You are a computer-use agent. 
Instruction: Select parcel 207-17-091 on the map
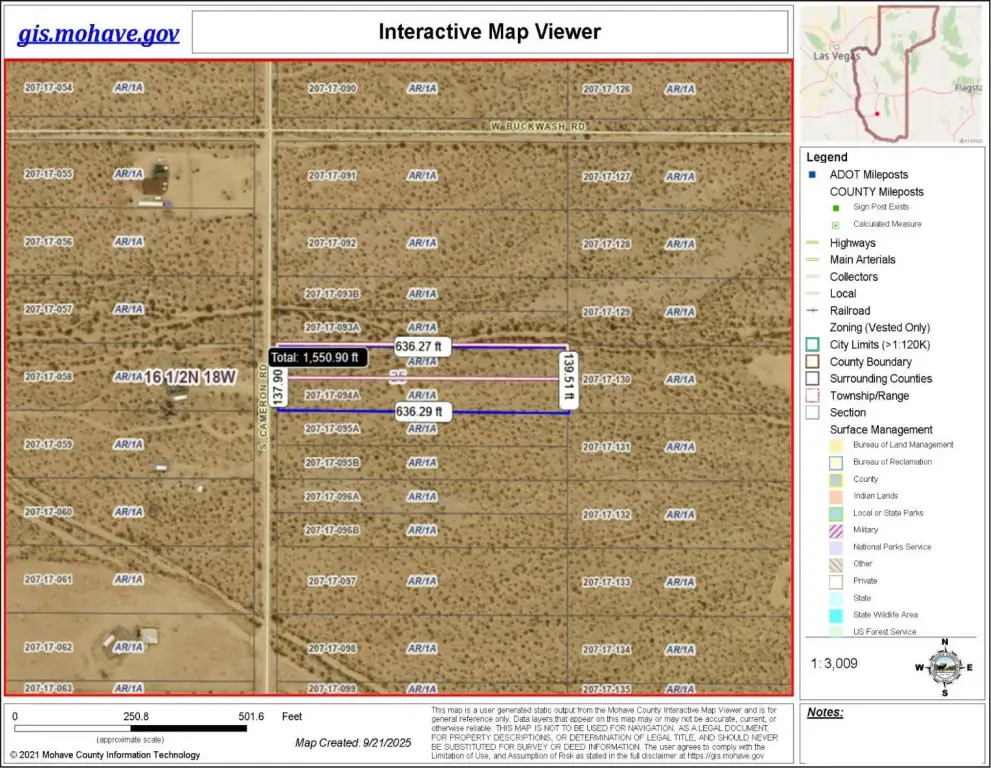(332, 176)
